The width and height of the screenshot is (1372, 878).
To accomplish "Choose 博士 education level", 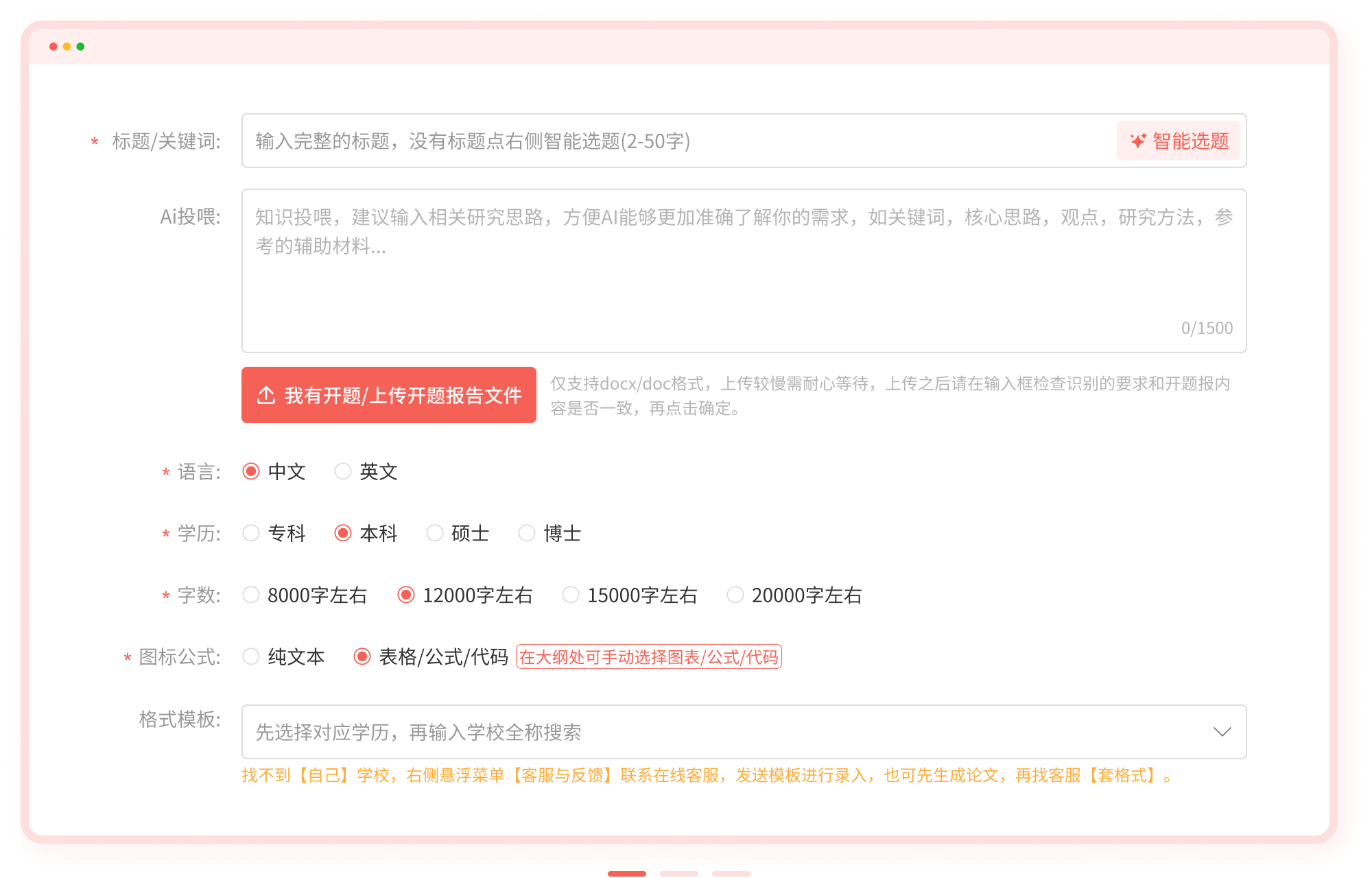I will [527, 533].
